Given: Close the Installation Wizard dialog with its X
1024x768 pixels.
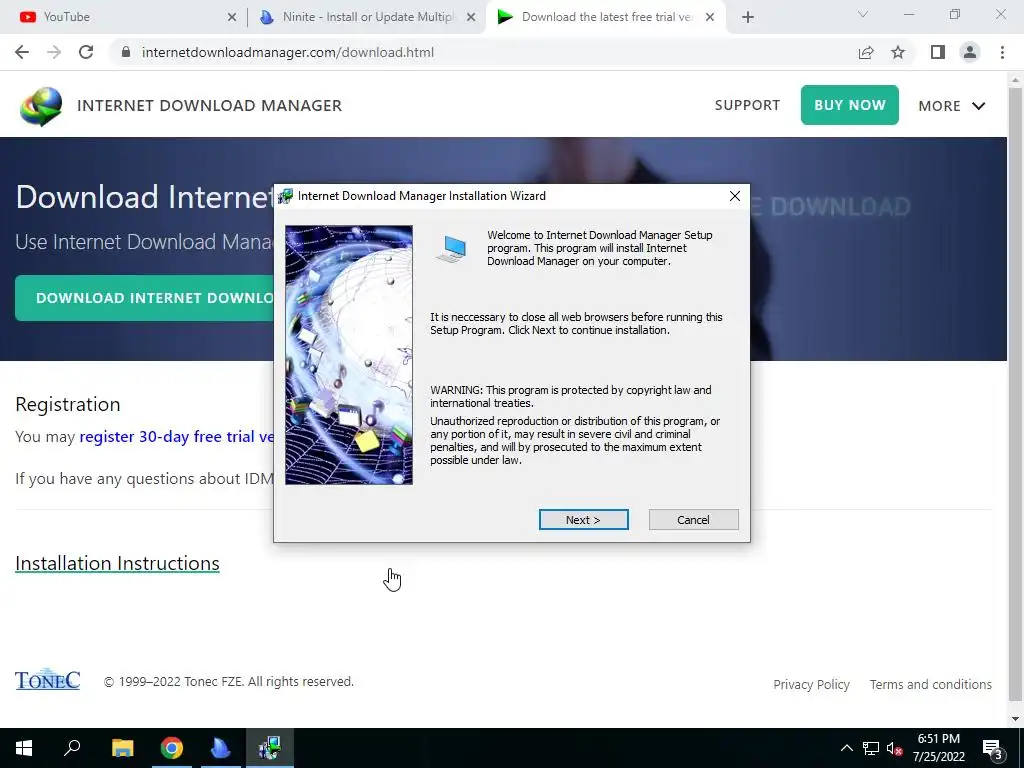Looking at the screenshot, I should pos(735,196).
